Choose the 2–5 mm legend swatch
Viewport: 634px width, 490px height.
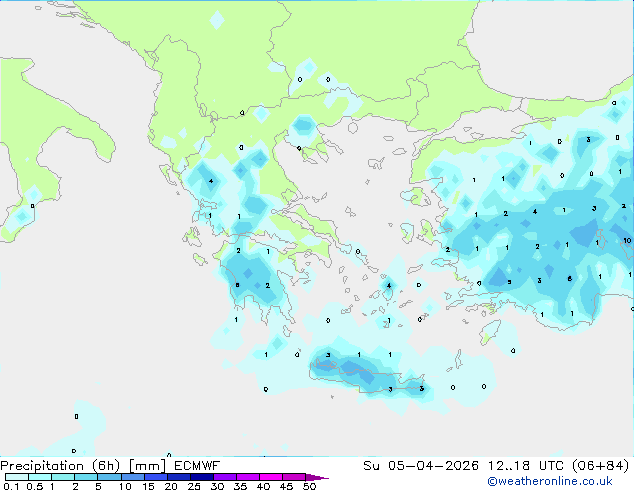86,477
